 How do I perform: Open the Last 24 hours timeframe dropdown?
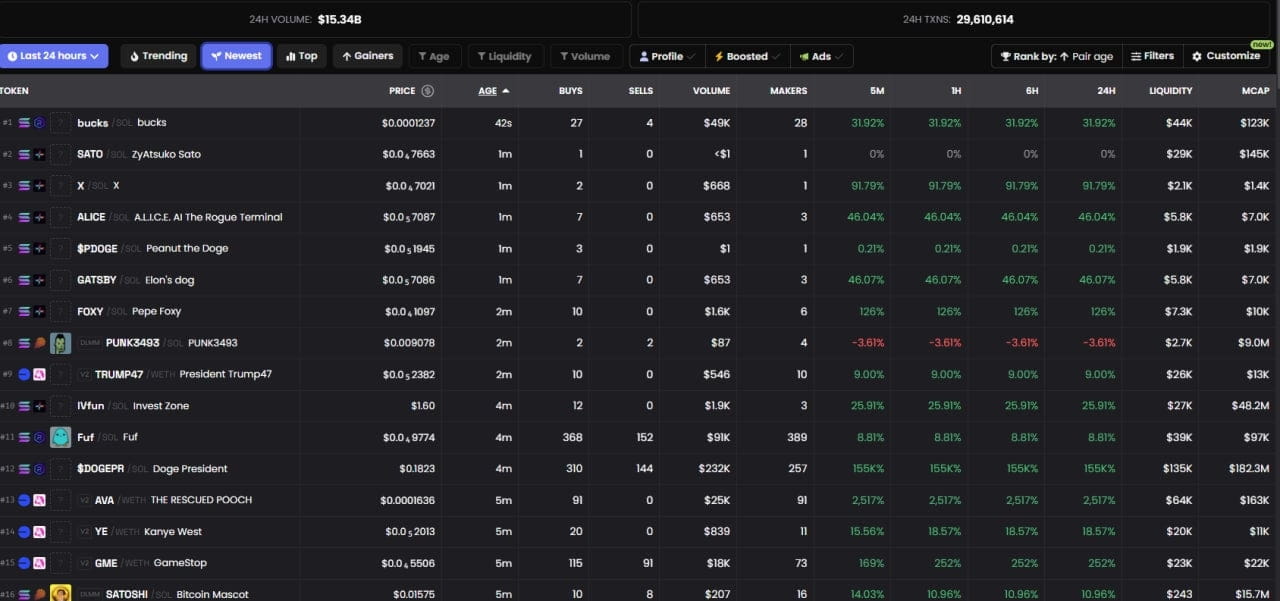point(52,56)
